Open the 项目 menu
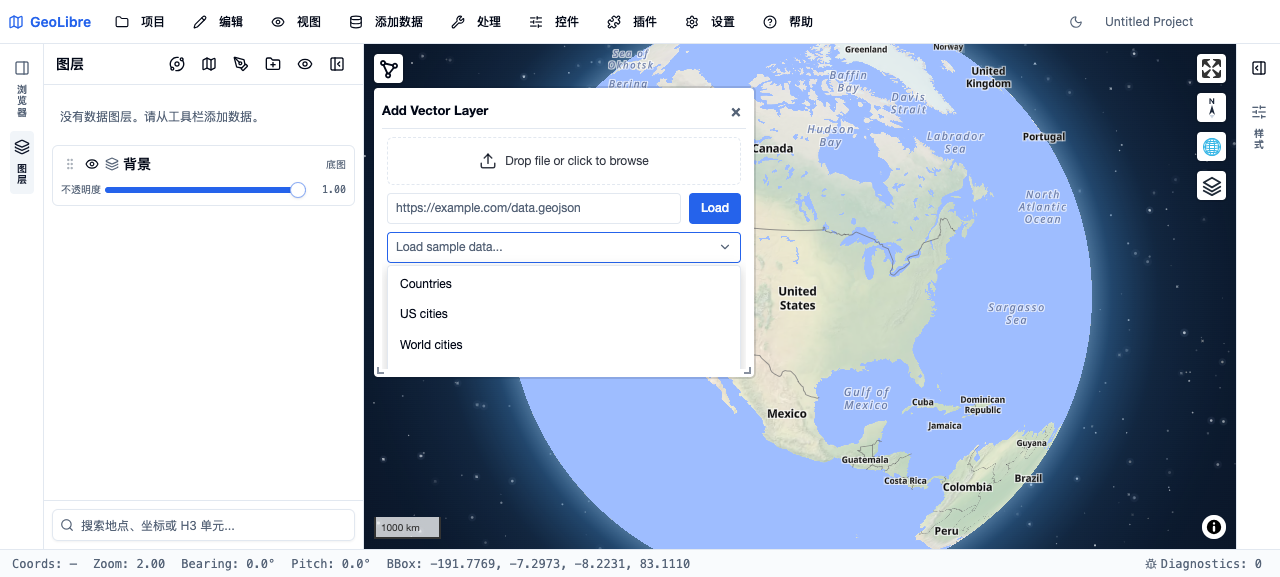The height and width of the screenshot is (577, 1280). [140, 22]
